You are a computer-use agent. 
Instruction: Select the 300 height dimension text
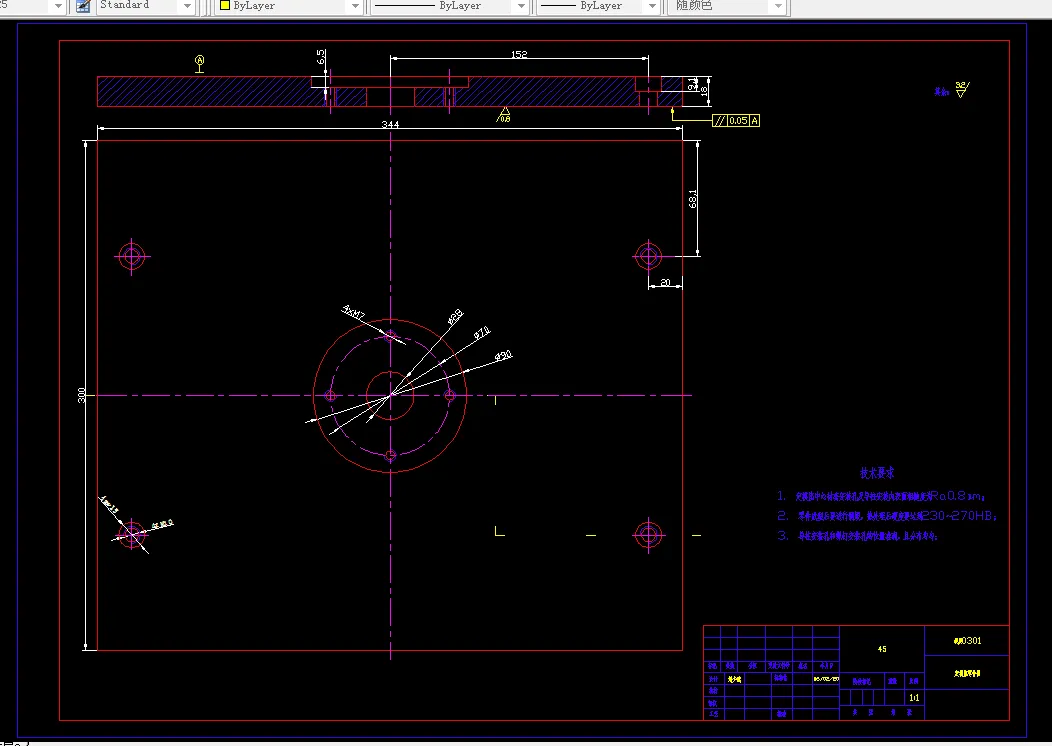[82, 395]
